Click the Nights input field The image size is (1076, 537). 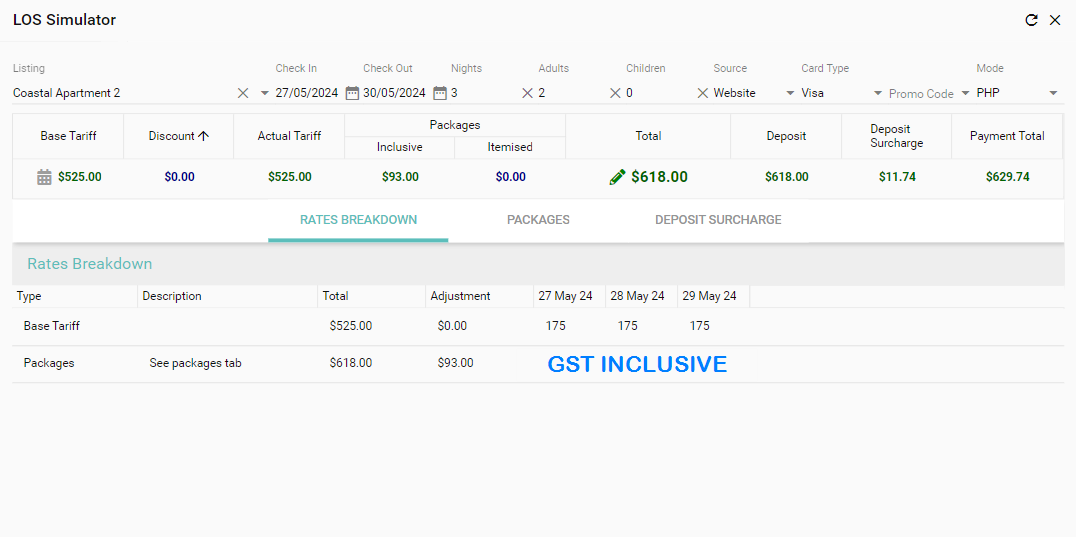click(x=482, y=93)
